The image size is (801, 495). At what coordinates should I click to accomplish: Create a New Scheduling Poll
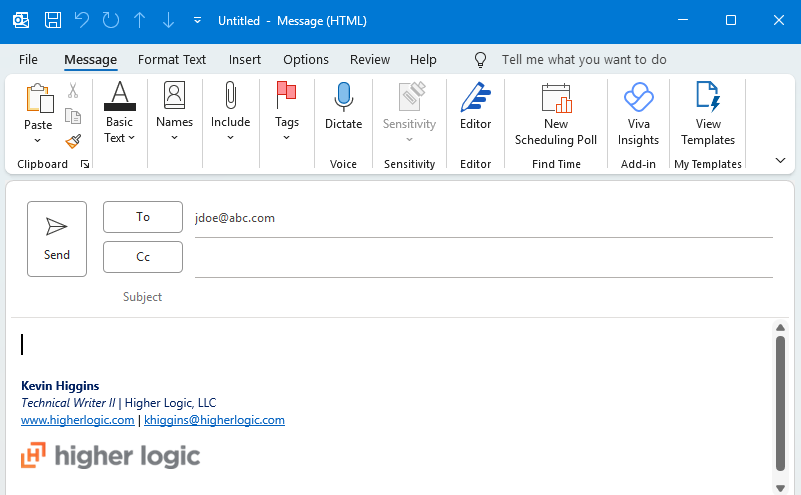(x=556, y=113)
